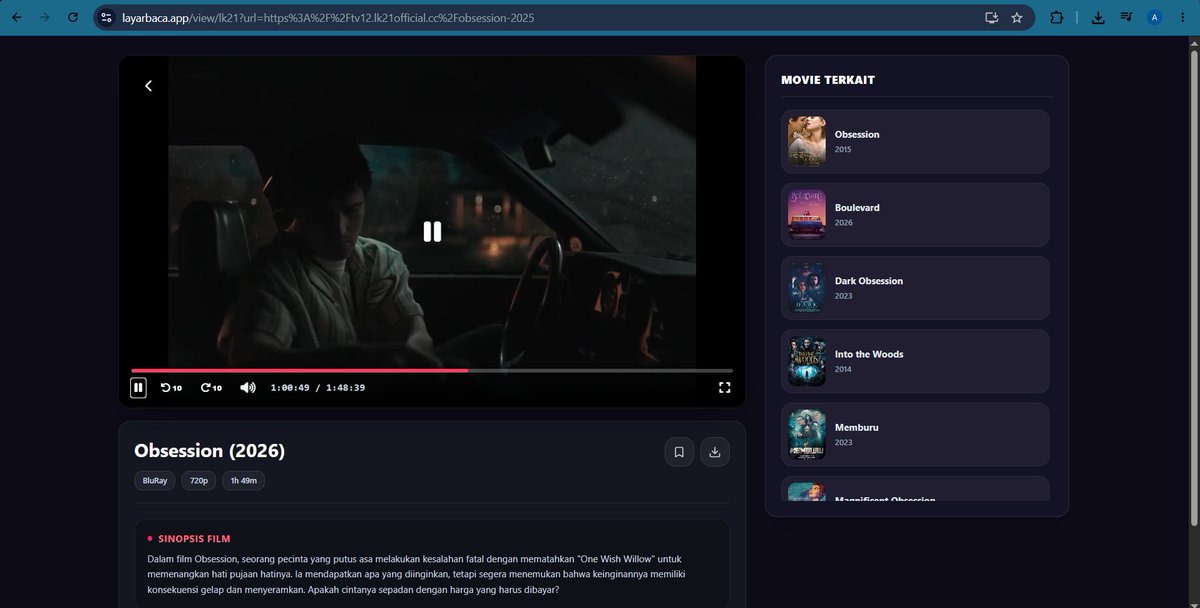The width and height of the screenshot is (1200, 608).
Task: Bookmark this tab with the star icon
Action: [x=1017, y=17]
